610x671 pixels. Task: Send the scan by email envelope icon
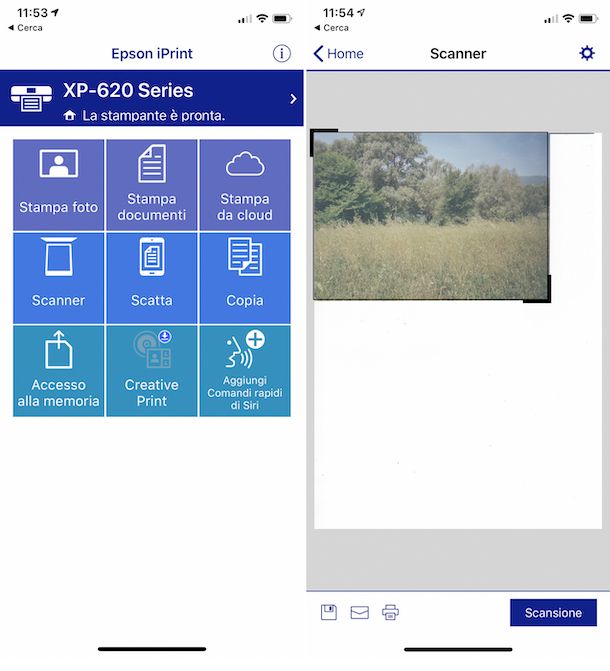coord(360,612)
